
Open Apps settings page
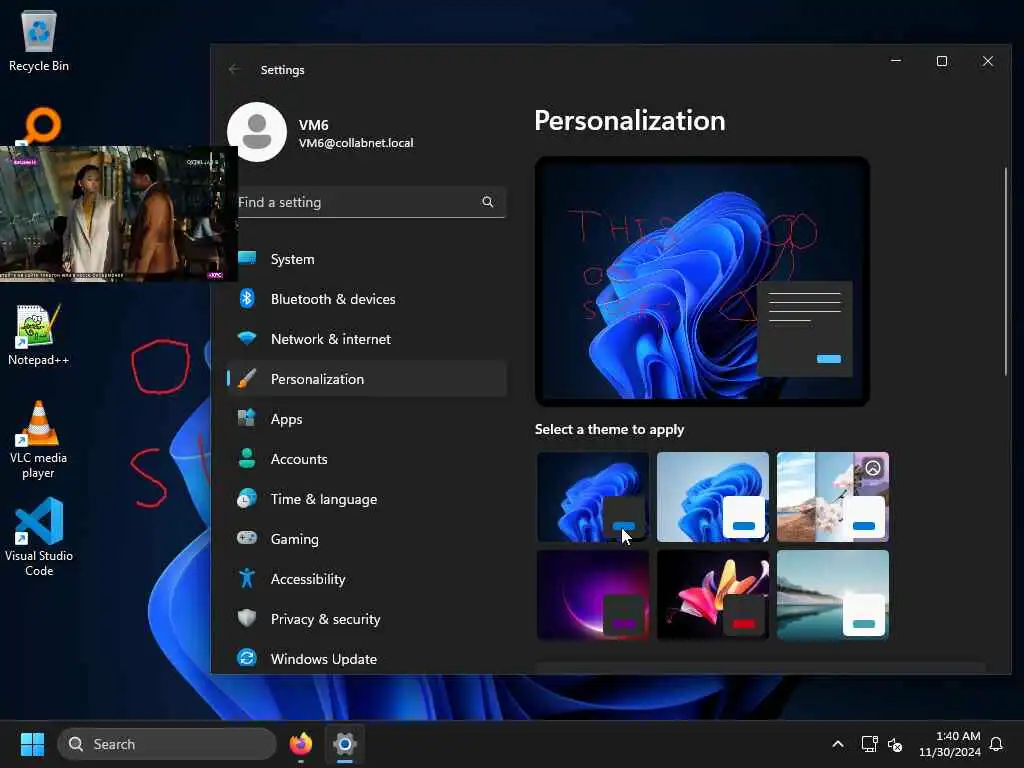click(367, 419)
